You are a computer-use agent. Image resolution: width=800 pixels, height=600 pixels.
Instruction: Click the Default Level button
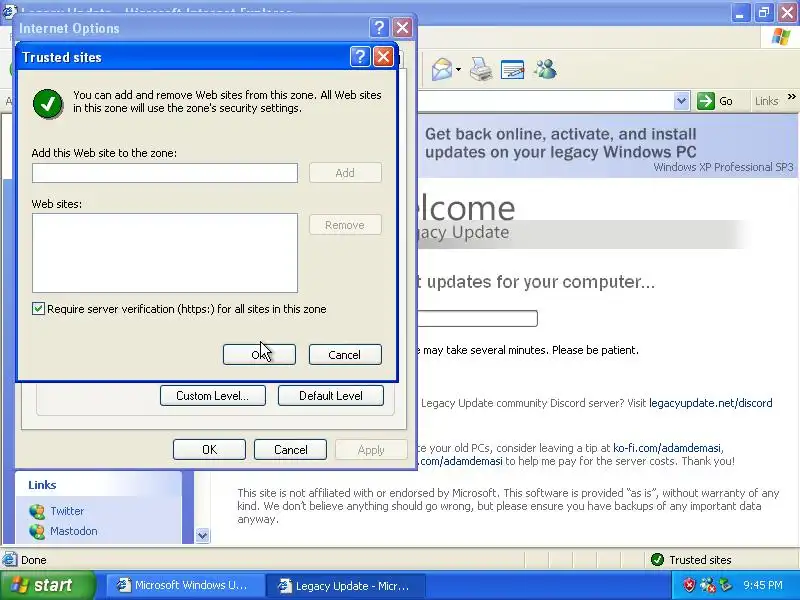(x=331, y=396)
